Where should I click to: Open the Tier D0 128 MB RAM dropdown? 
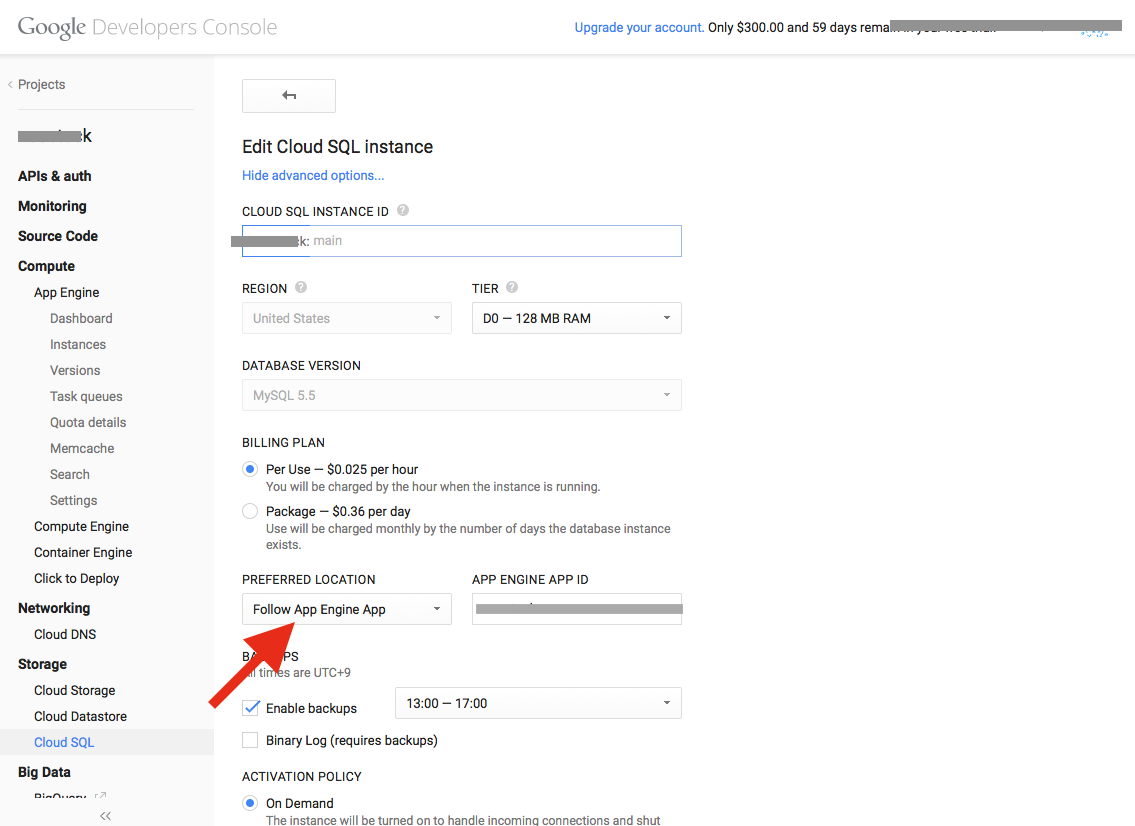coord(577,319)
